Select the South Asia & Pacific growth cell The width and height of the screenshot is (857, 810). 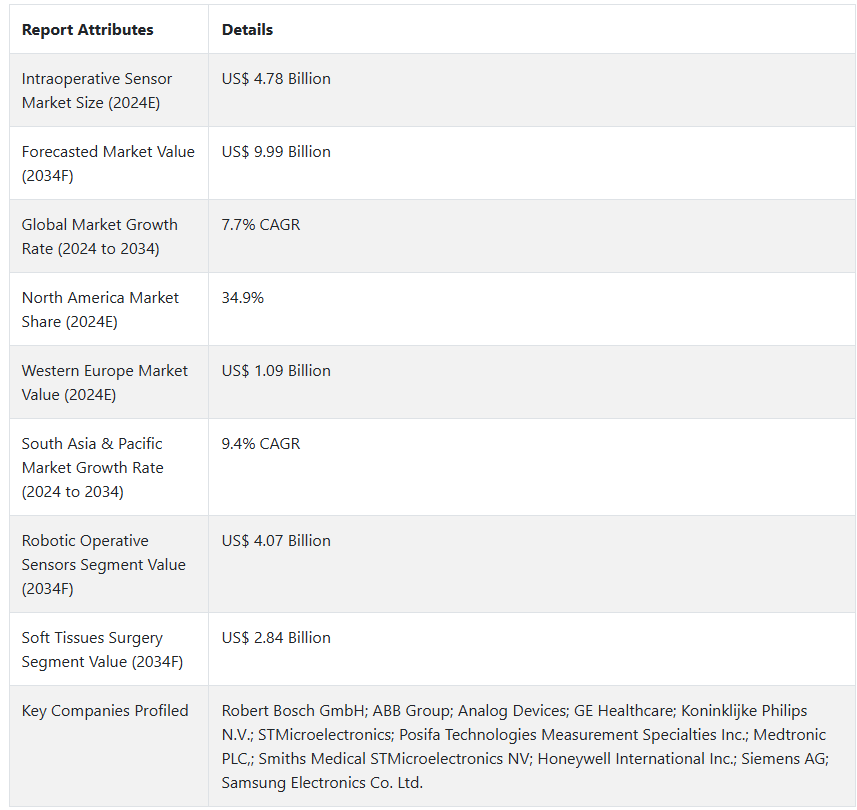(93, 468)
